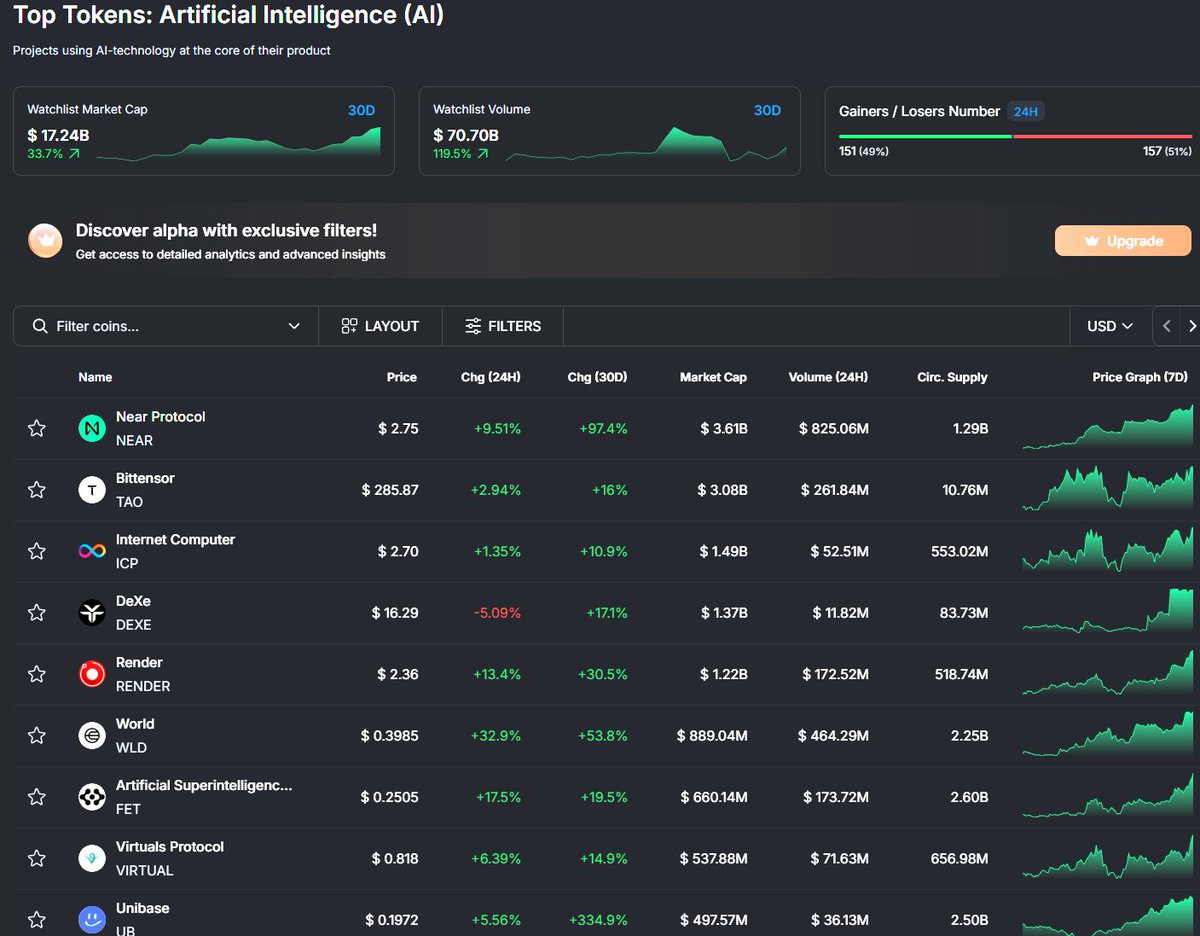The width and height of the screenshot is (1200, 936).
Task: Click Render volume $ 172.52M
Action: tap(835, 674)
